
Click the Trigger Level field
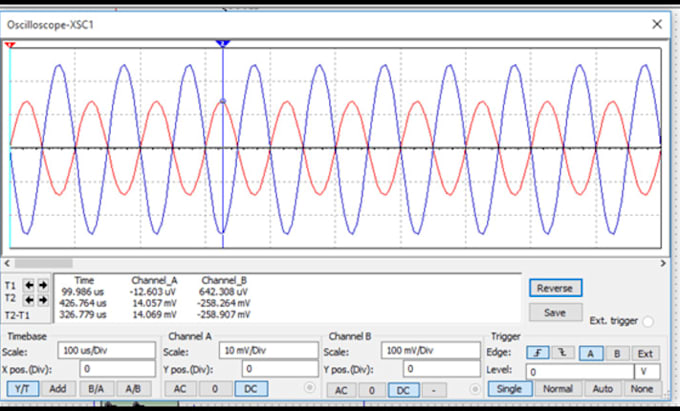(580, 372)
